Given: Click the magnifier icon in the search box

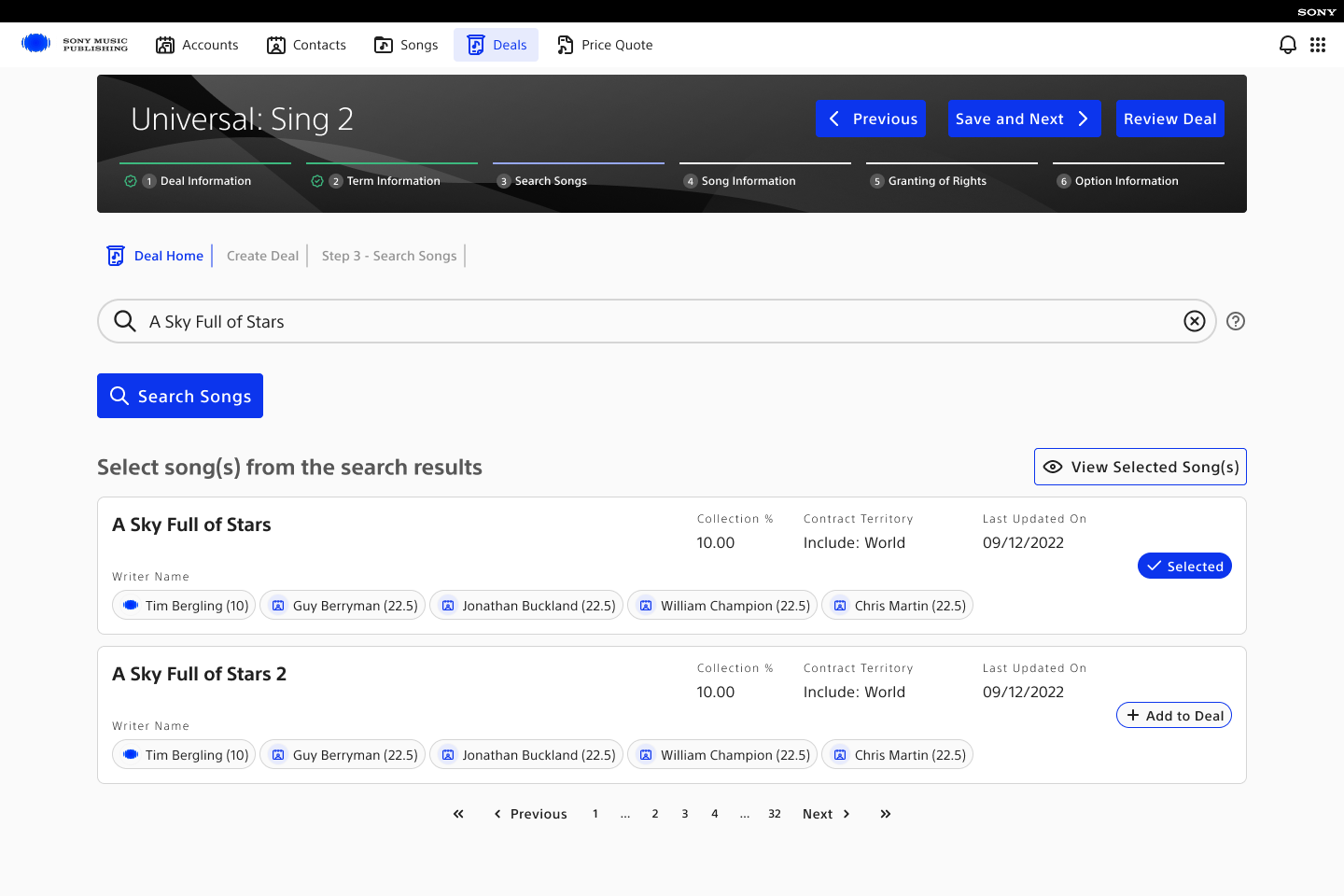Looking at the screenshot, I should tap(125, 321).
